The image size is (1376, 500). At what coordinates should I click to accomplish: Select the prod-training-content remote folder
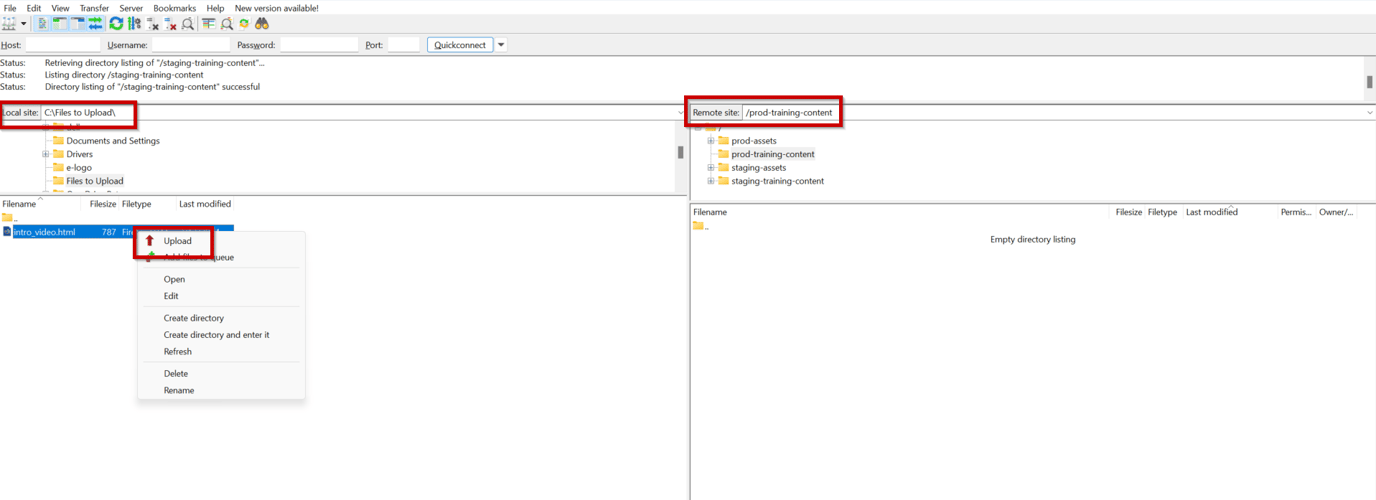[773, 154]
